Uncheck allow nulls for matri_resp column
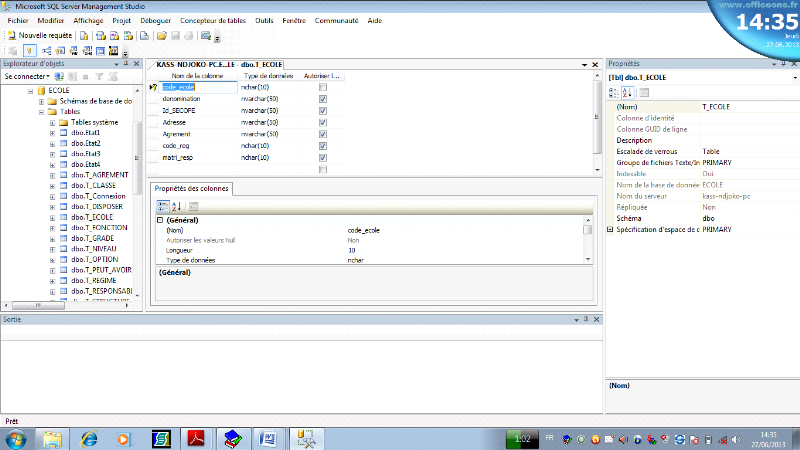This screenshot has height=450, width=800. (322, 157)
